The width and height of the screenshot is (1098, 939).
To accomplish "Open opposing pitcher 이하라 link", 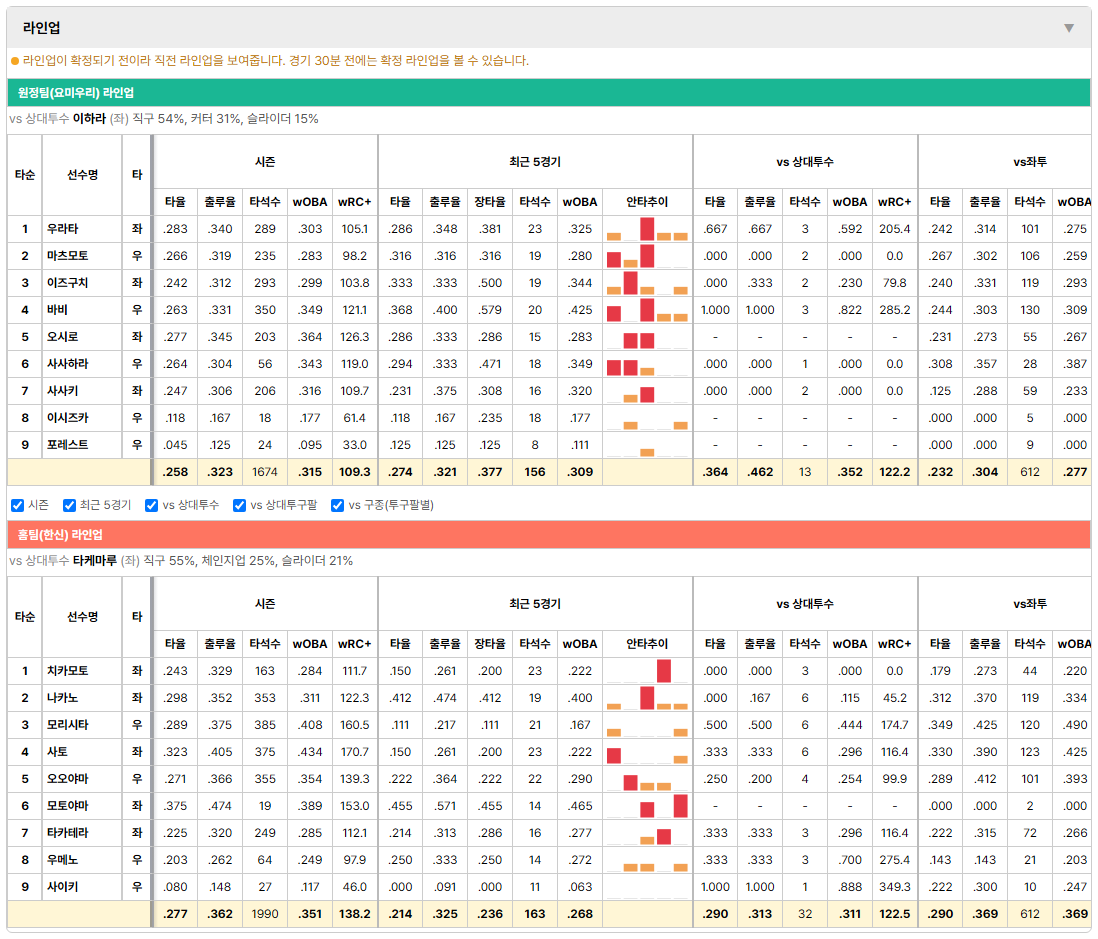I will click(x=89, y=119).
